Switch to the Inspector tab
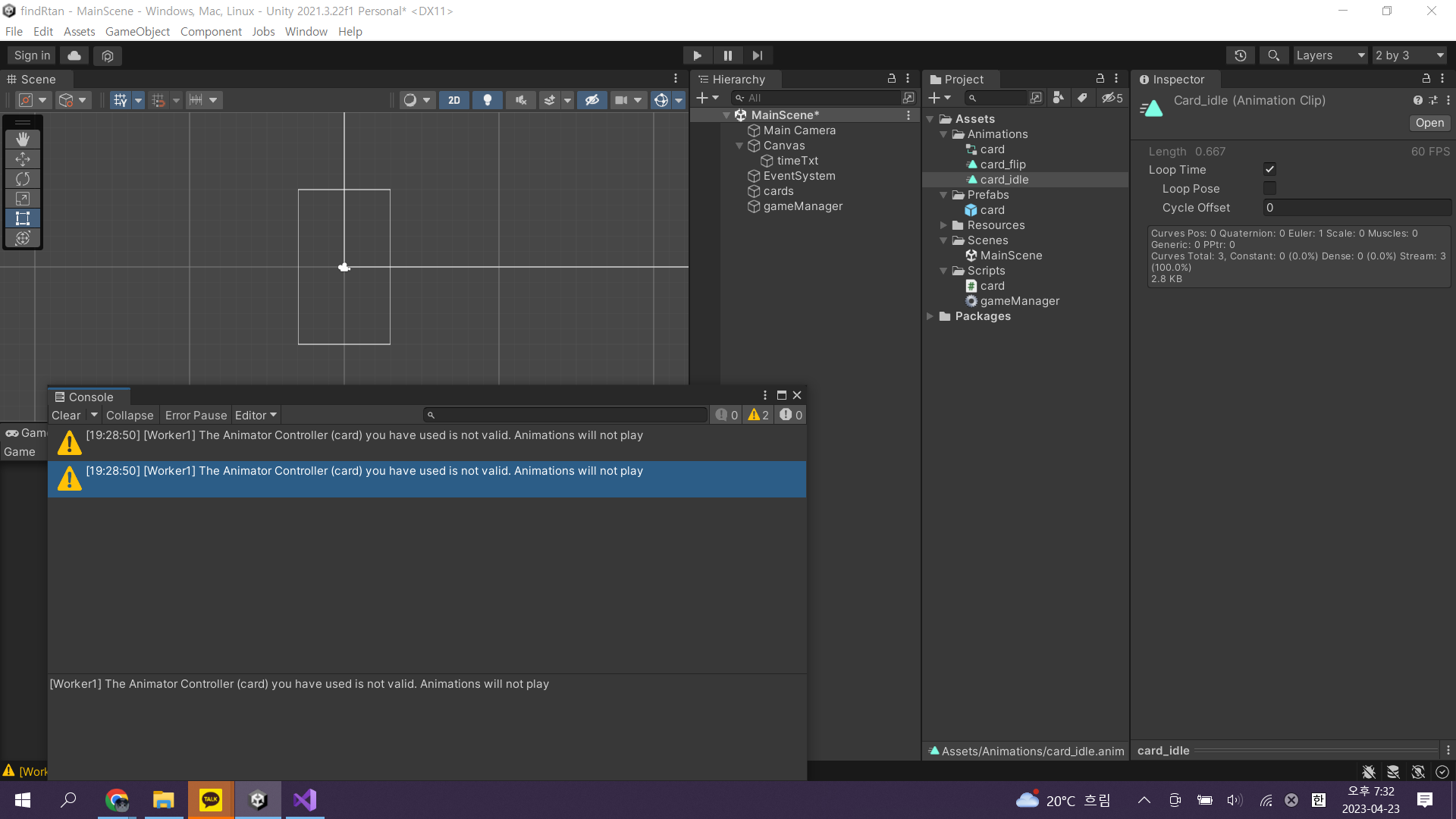This screenshot has height=819, width=1456. [1177, 80]
